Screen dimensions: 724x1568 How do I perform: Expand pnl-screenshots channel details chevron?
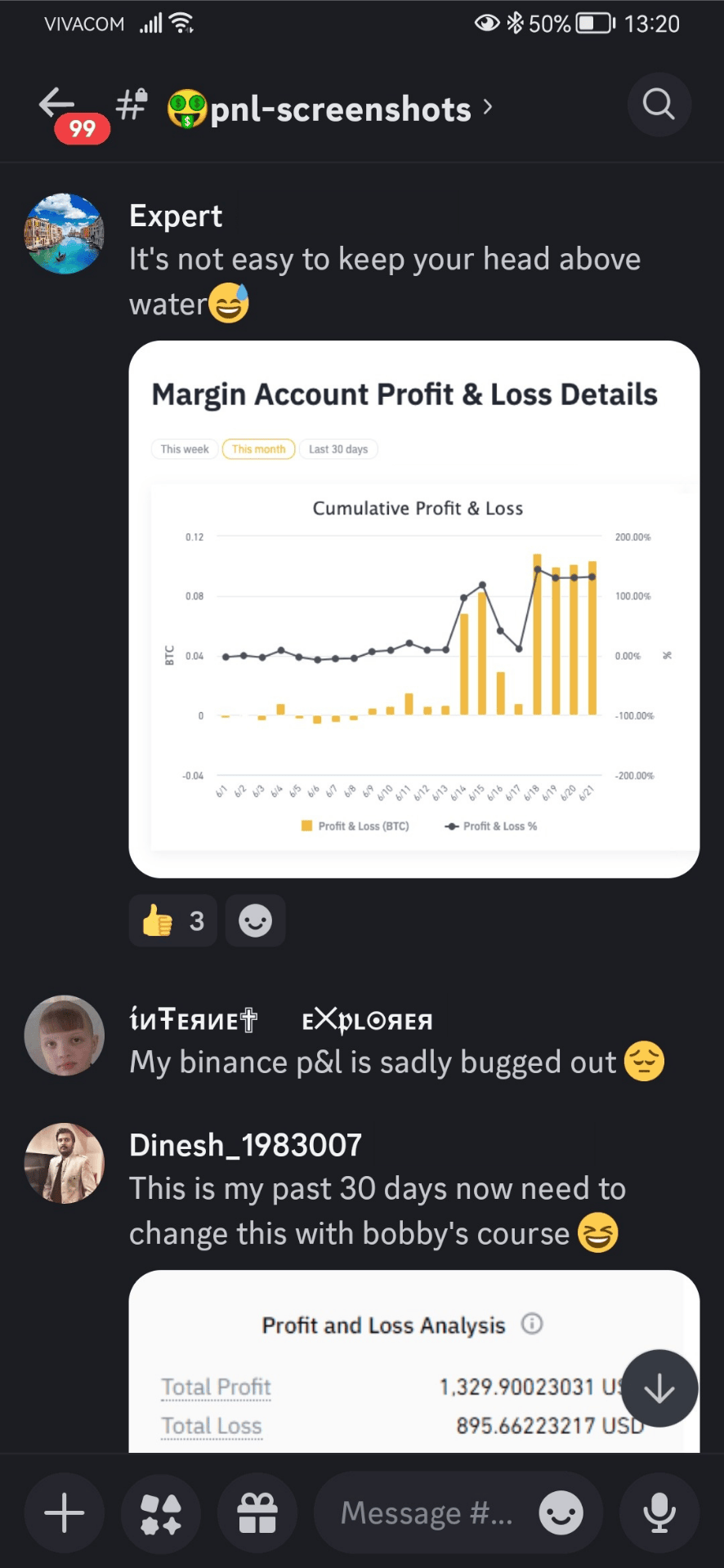[488, 107]
